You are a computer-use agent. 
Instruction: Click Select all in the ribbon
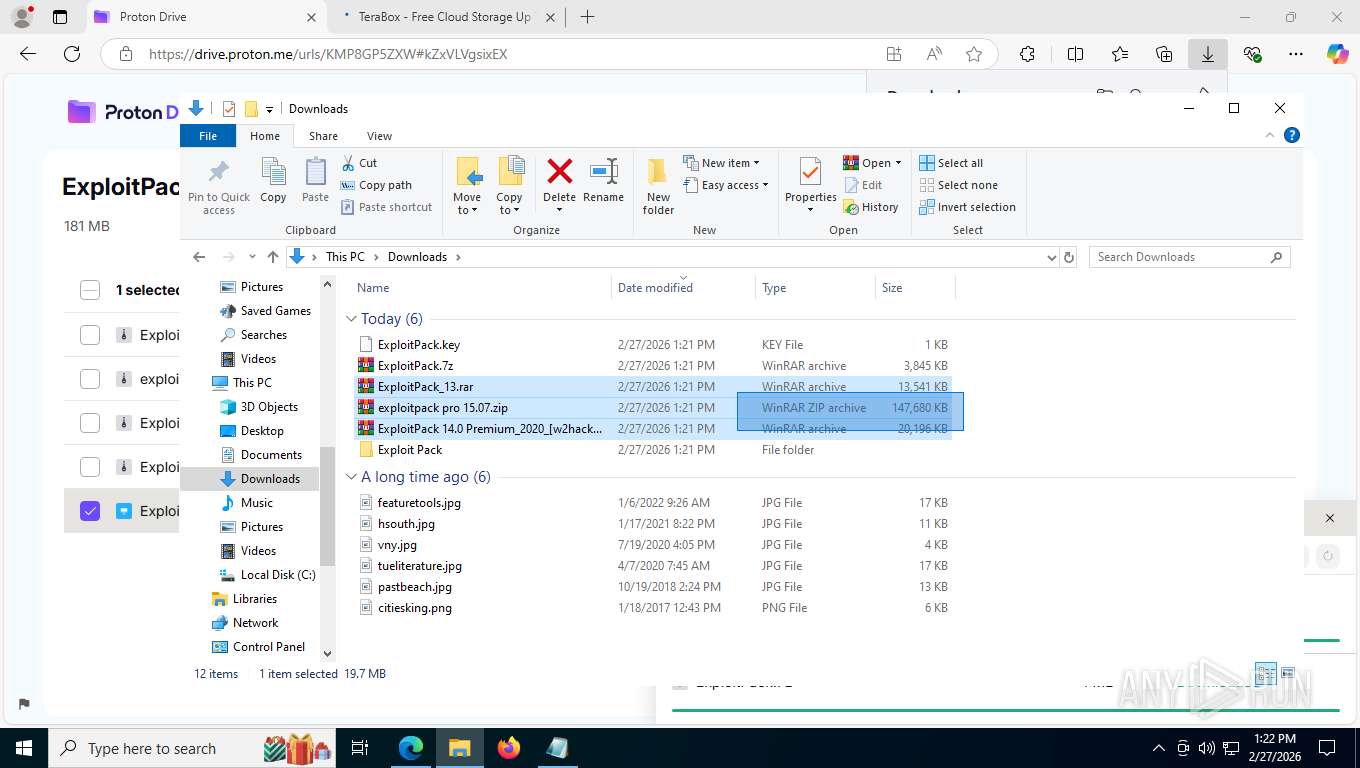(x=951, y=163)
